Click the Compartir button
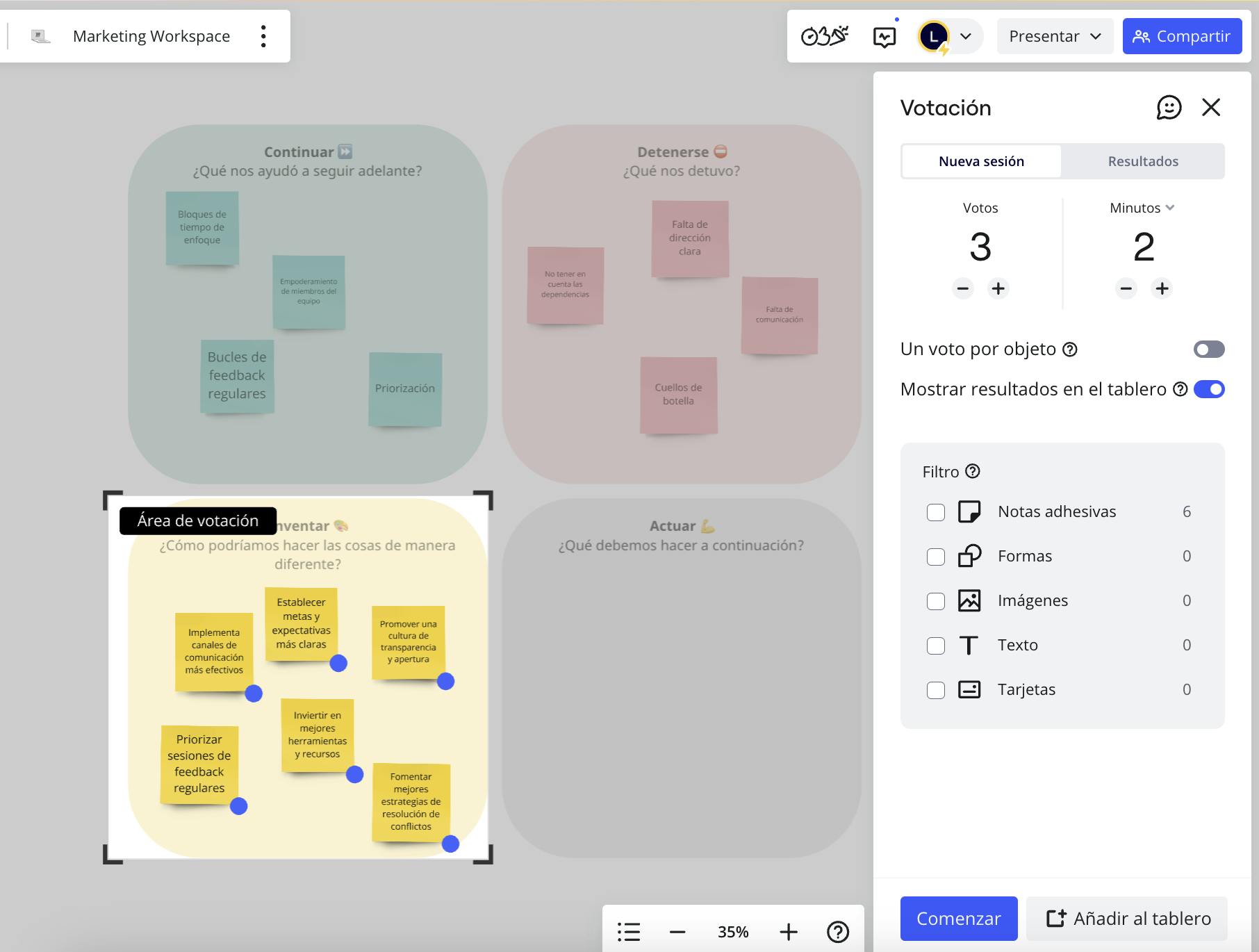This screenshot has height=952, width=1259. click(x=1182, y=36)
